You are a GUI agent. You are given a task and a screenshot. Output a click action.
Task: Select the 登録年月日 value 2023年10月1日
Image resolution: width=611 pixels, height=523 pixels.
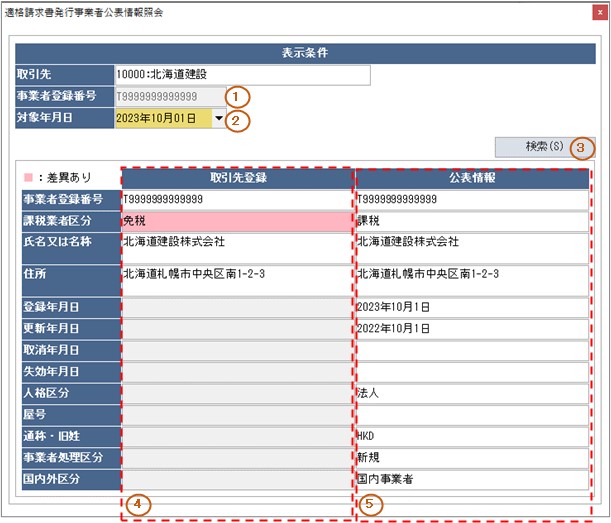[471, 306]
